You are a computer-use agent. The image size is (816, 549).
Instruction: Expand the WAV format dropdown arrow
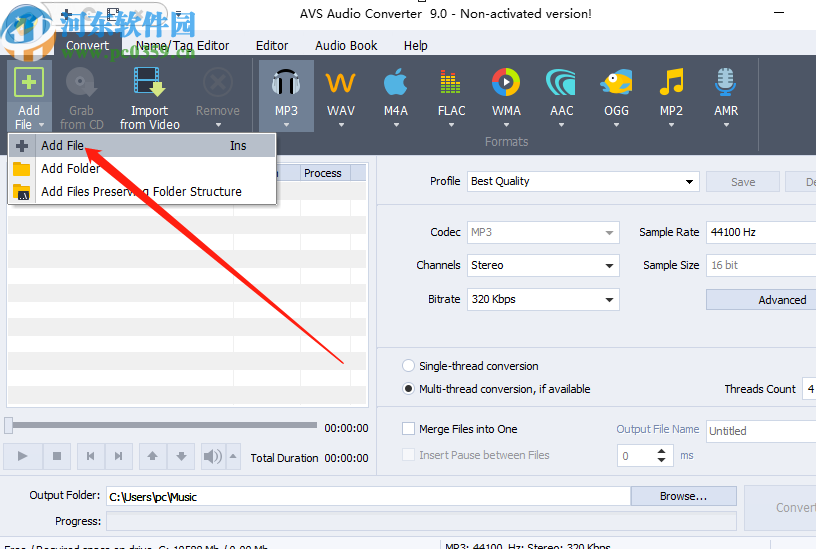(341, 125)
